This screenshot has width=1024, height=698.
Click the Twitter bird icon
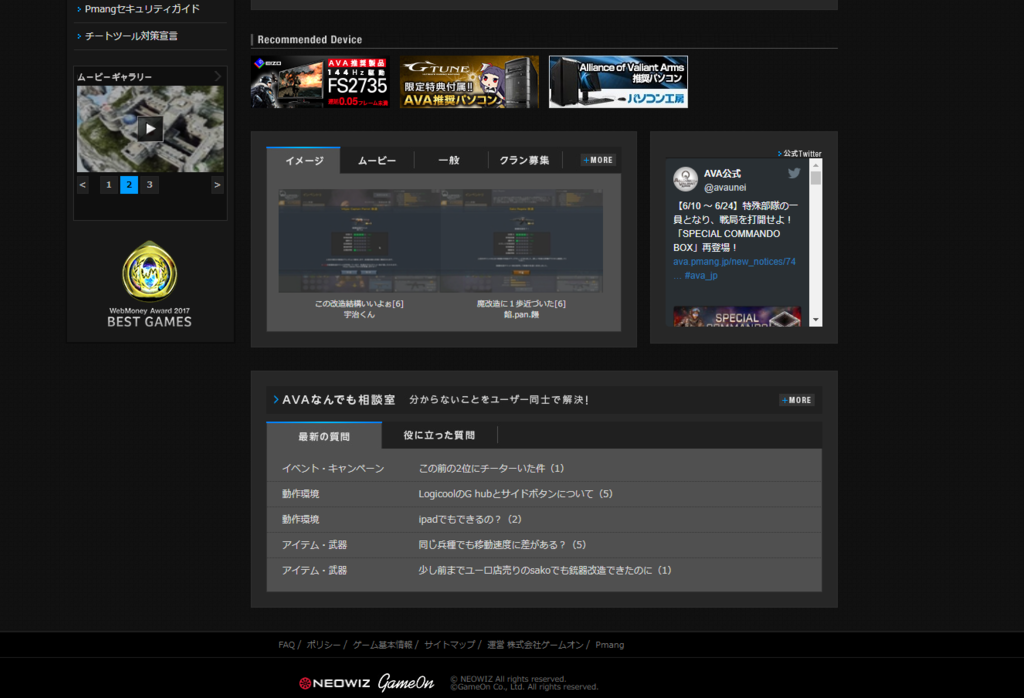click(794, 173)
